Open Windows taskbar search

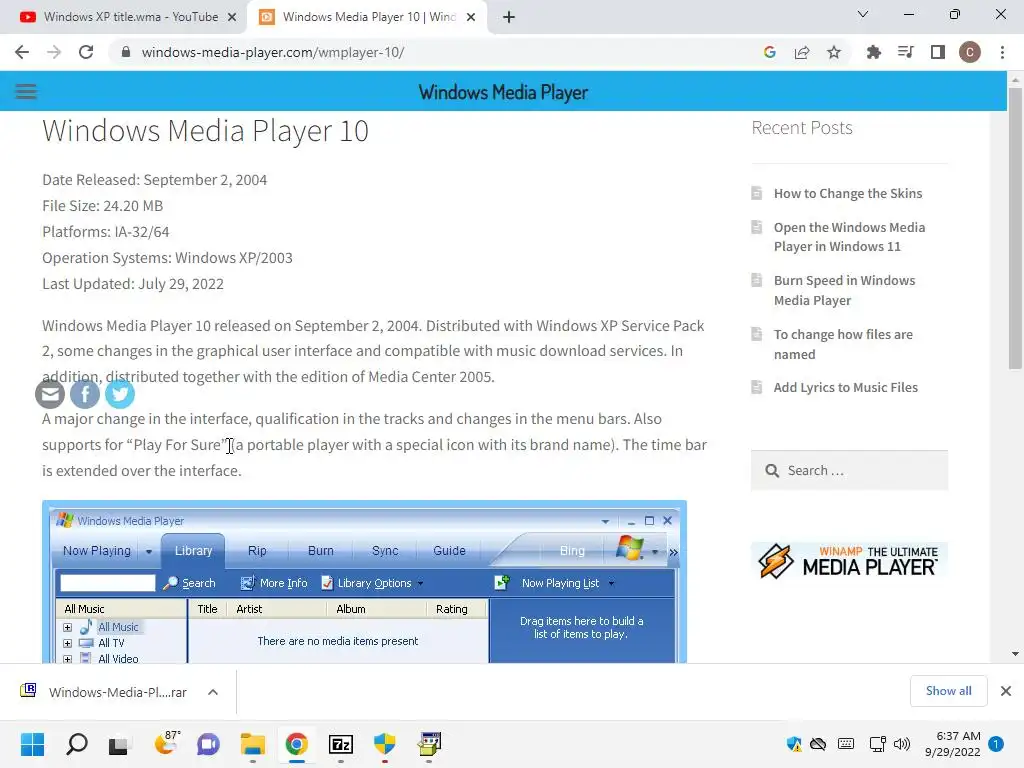[x=77, y=744]
